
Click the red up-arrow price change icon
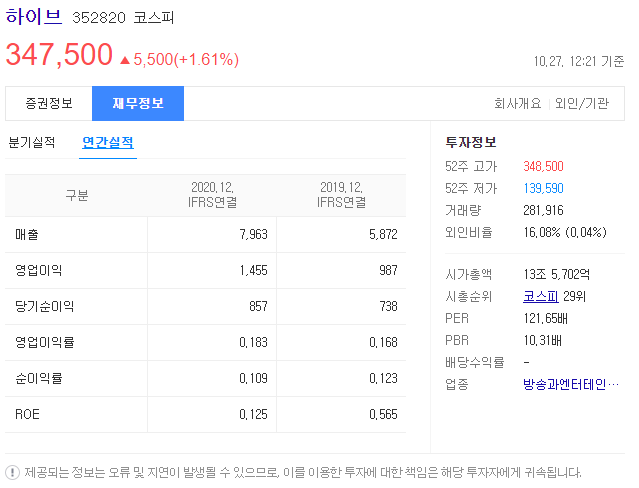pos(125,60)
